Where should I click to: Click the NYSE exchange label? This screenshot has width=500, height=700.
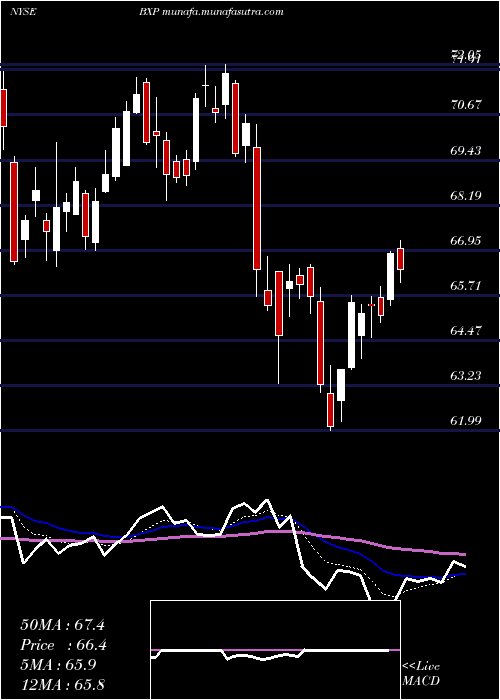[23, 12]
